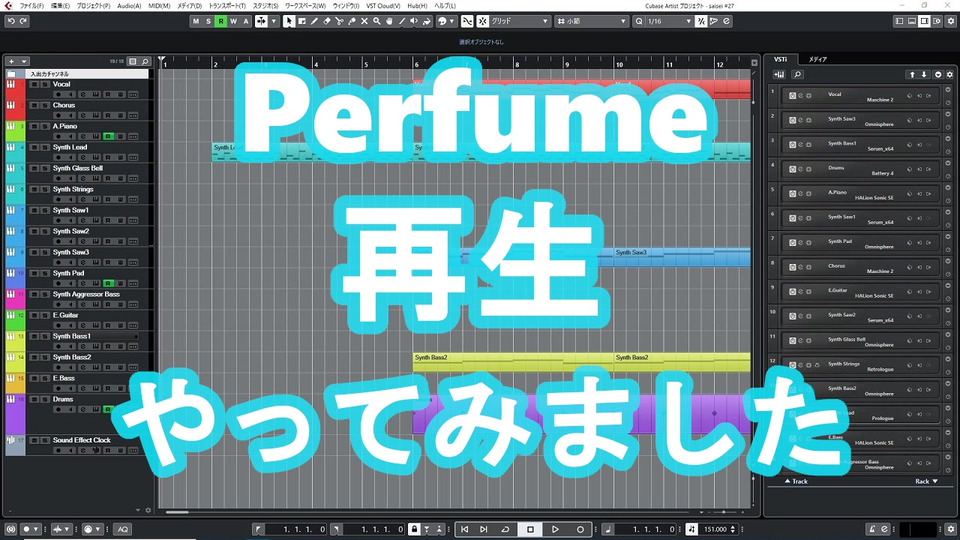Viewport: 960px width, 540px height.
Task: Open the track list search magnifier
Action: (145, 61)
